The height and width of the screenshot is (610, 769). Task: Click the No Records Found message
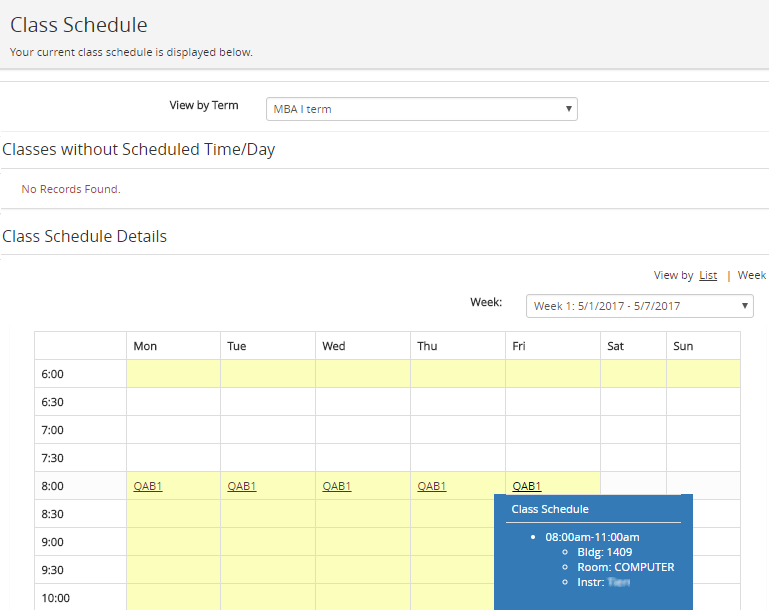tap(71, 189)
